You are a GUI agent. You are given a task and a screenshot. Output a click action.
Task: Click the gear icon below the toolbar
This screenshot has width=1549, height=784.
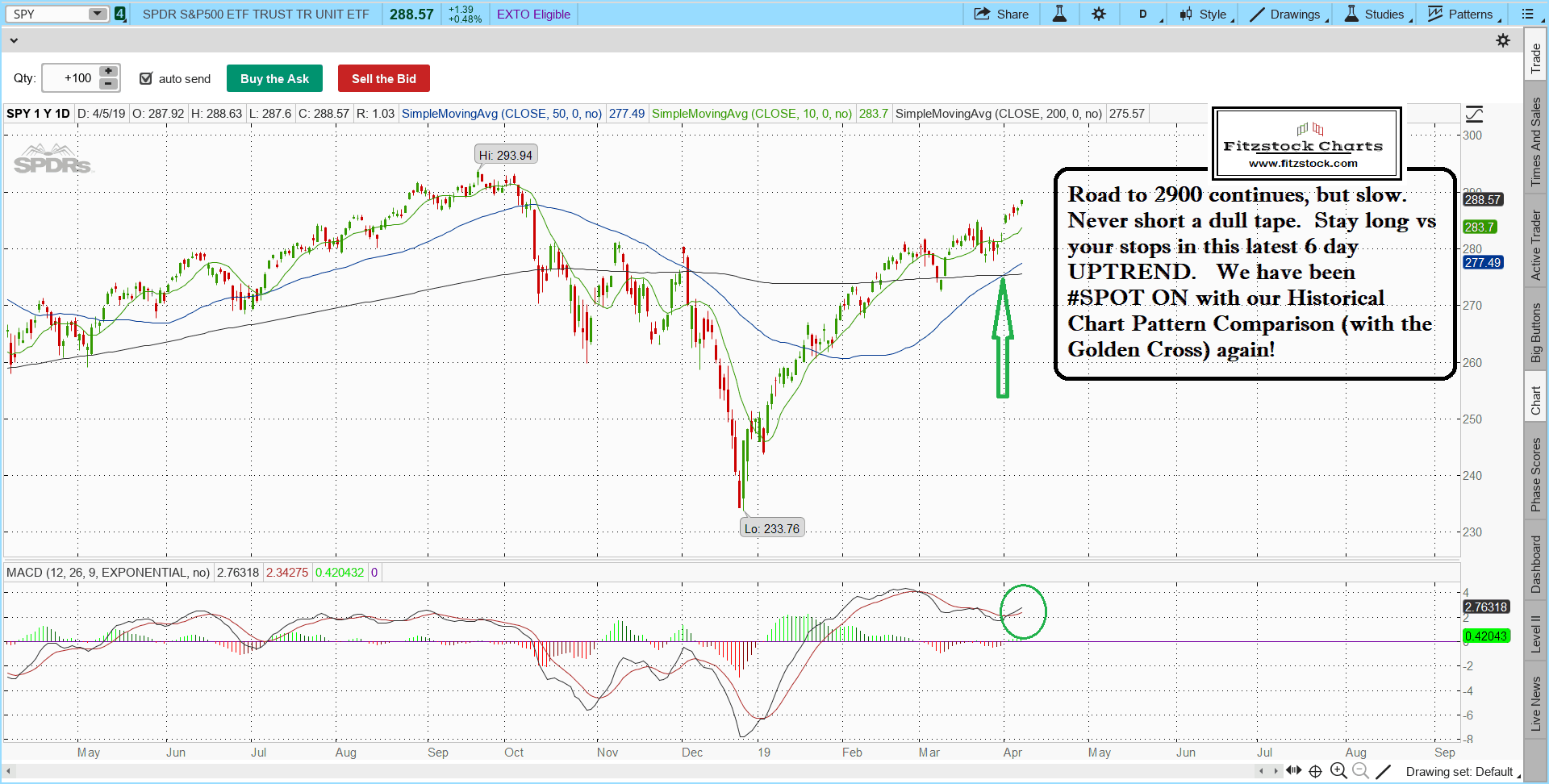[x=1503, y=40]
